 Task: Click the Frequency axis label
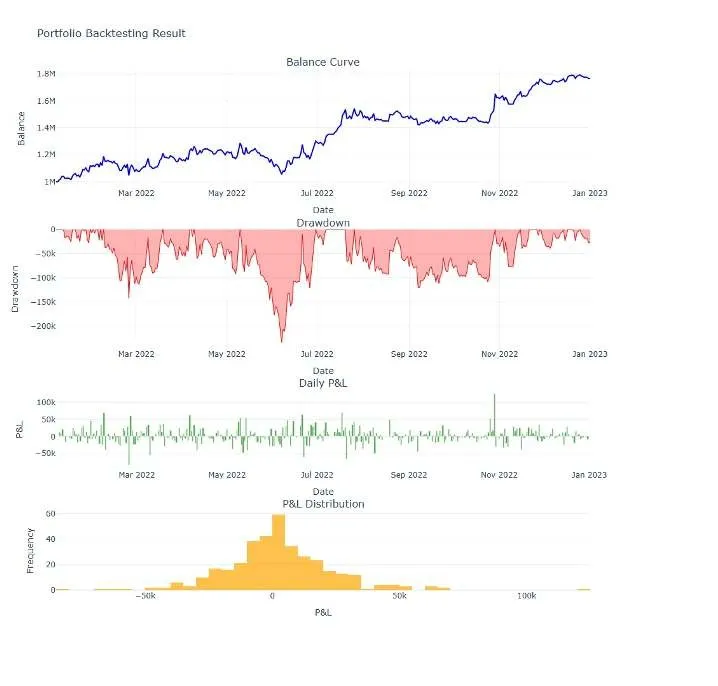(x=30, y=550)
